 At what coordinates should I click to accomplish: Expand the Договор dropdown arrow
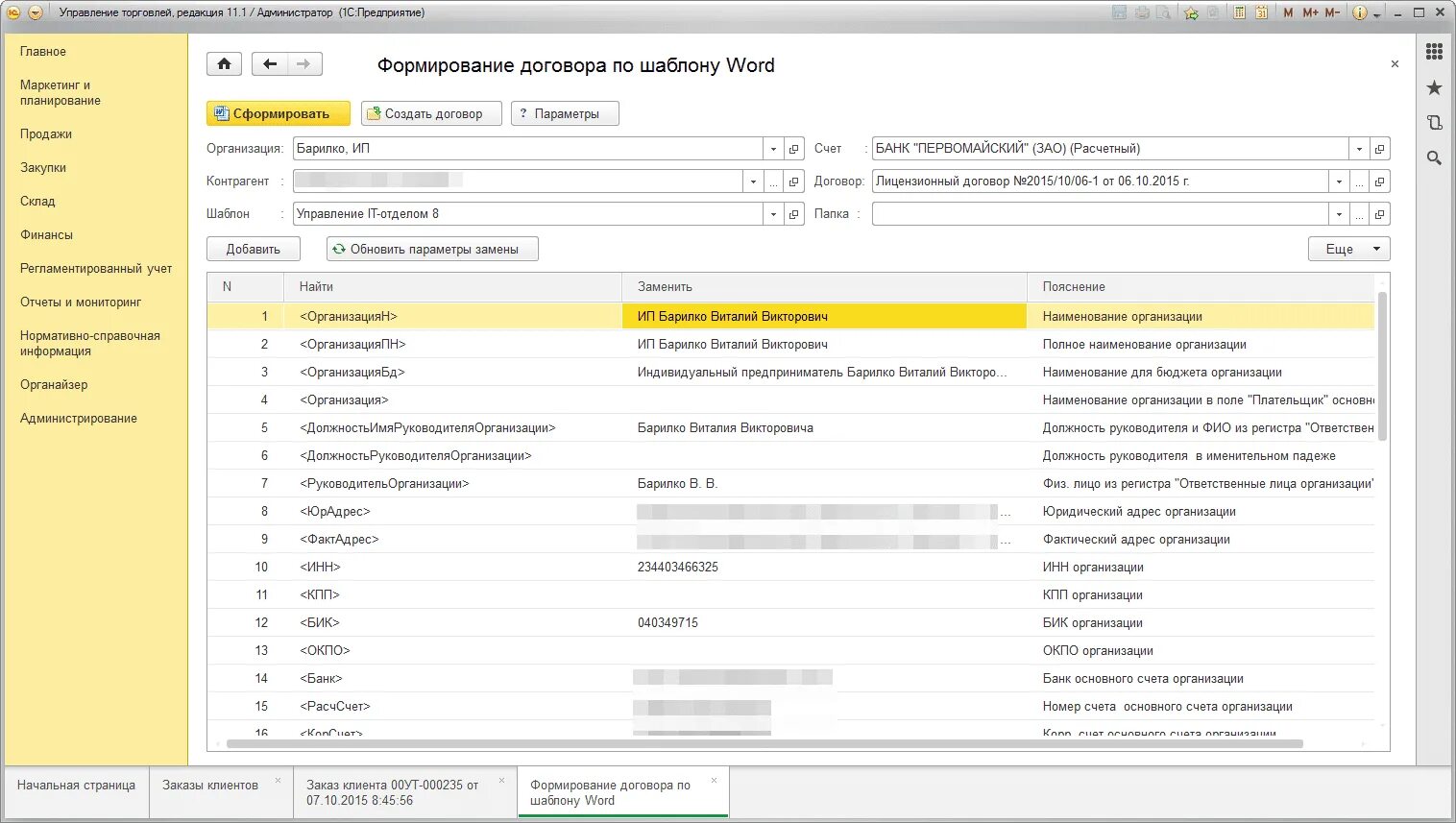coord(1339,182)
